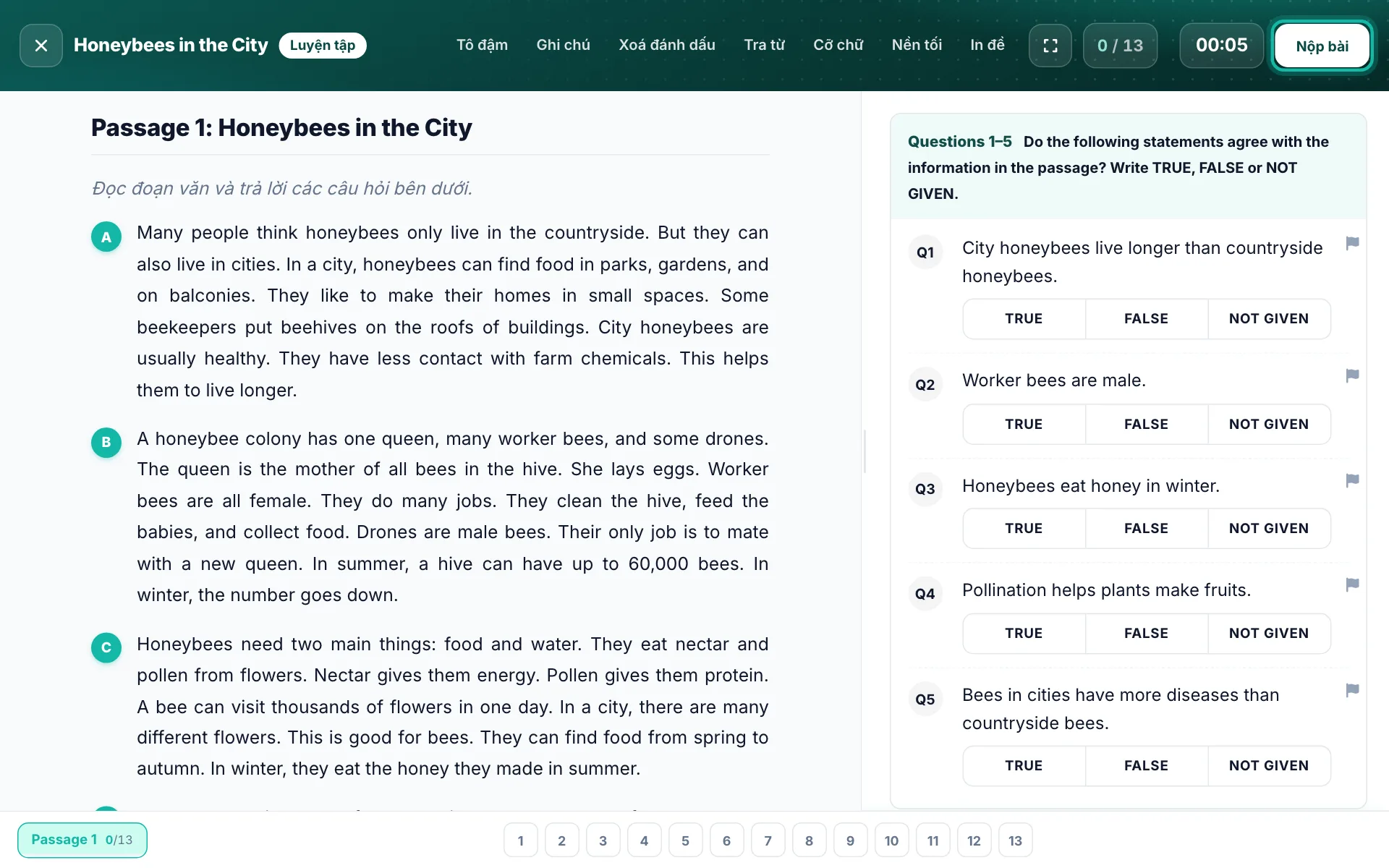Viewport: 1389px width, 868px height.
Task: Choose FALSE for Q3
Action: tap(1146, 529)
